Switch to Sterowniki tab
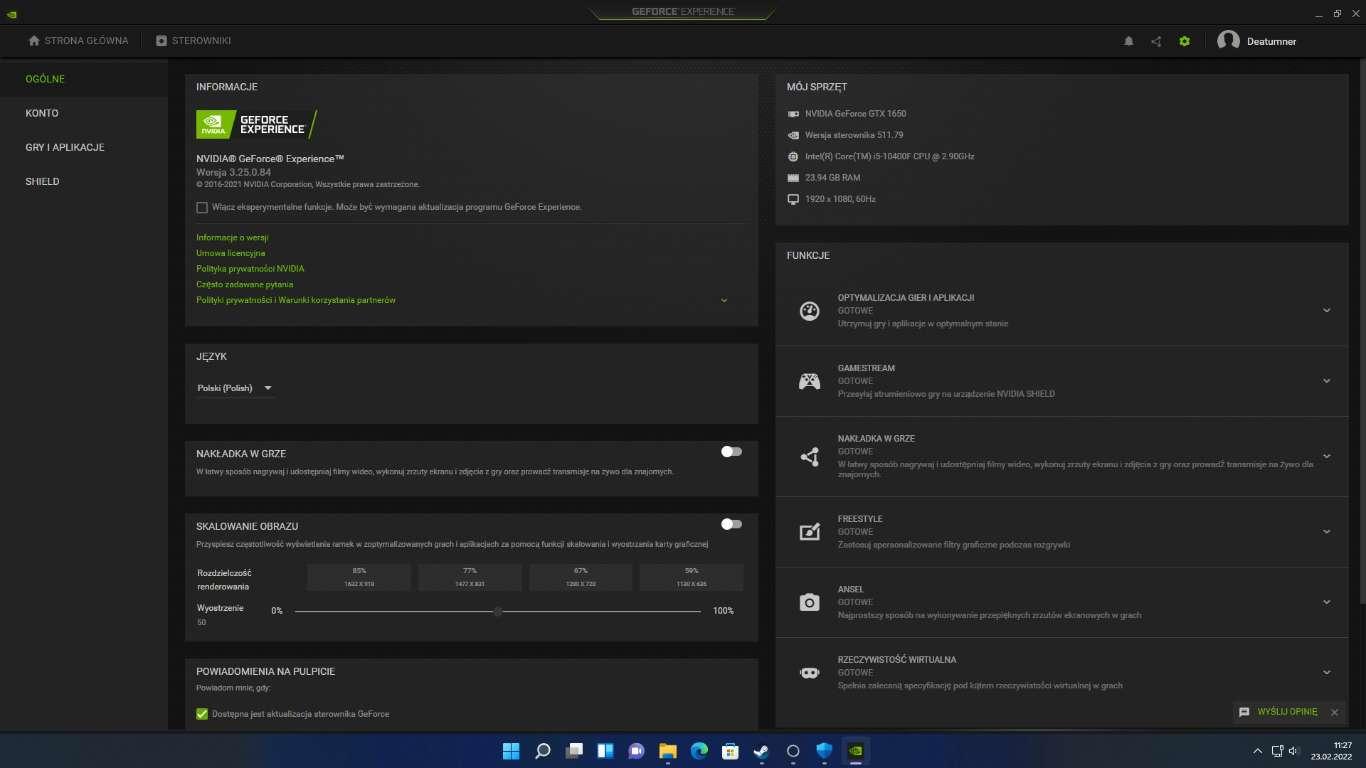Image resolution: width=1366 pixels, height=768 pixels. (193, 41)
